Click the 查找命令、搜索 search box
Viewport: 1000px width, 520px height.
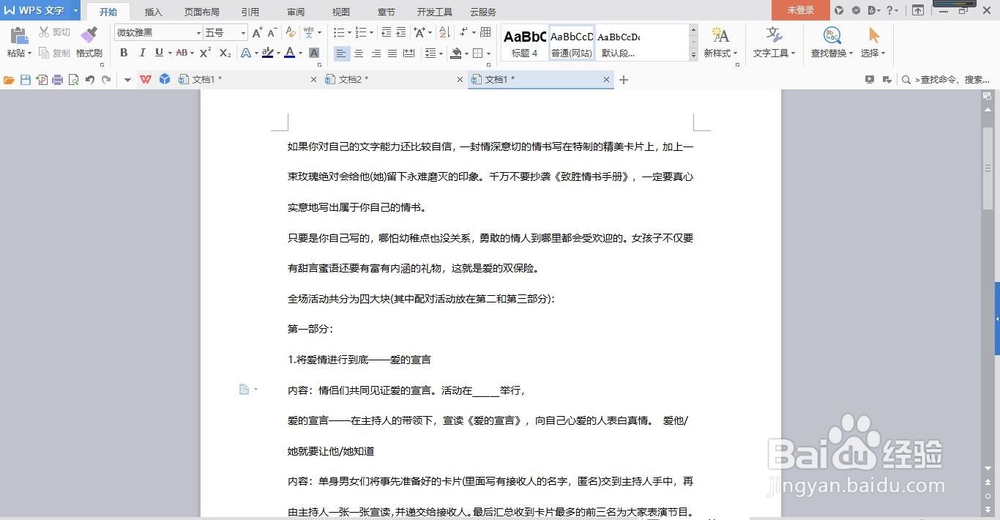point(946,80)
